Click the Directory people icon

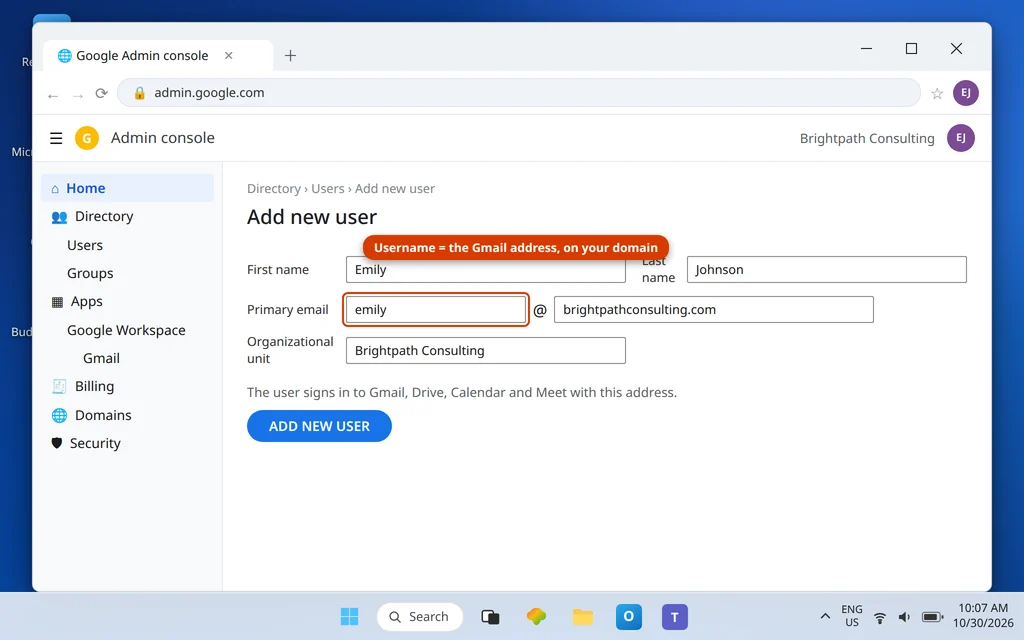tap(59, 217)
